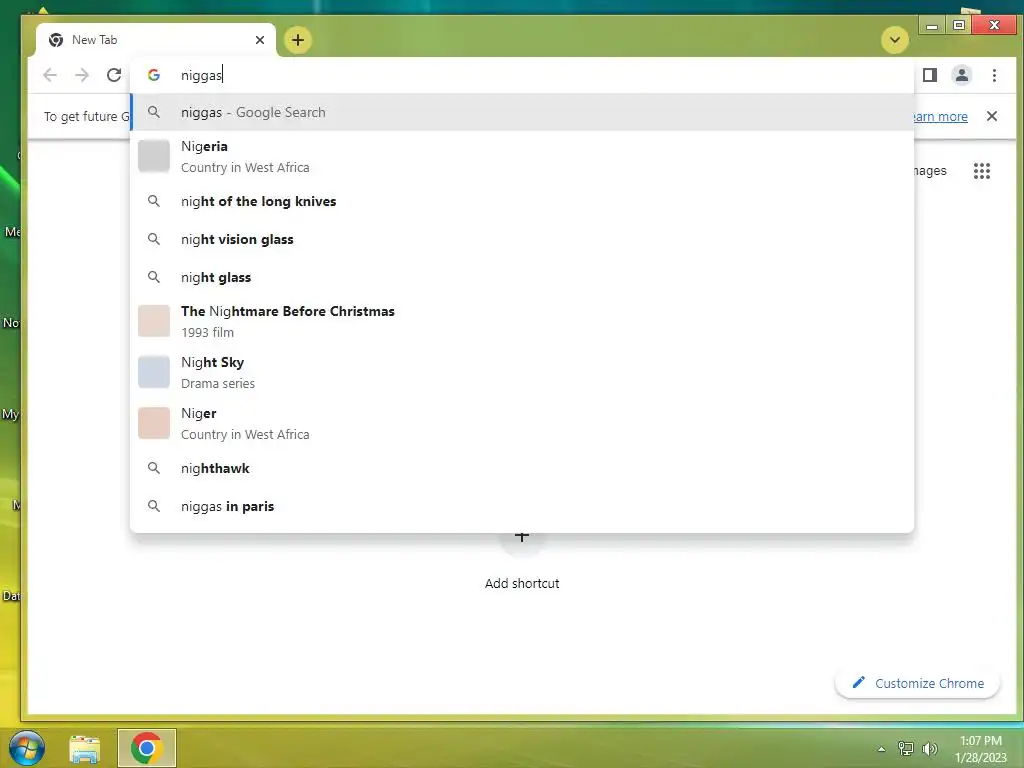Screen dimensions: 1024x768
Task: Click Customize Chrome button
Action: pos(918,683)
